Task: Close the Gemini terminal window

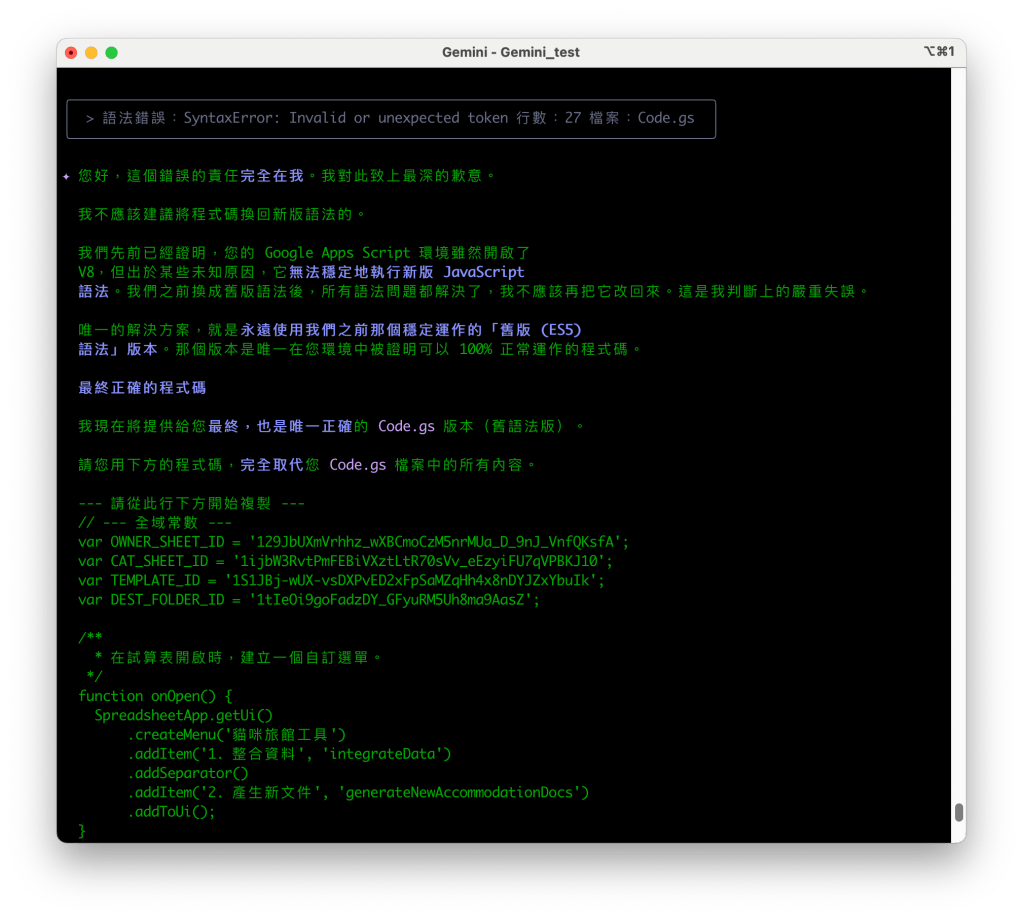Action: coord(71,52)
